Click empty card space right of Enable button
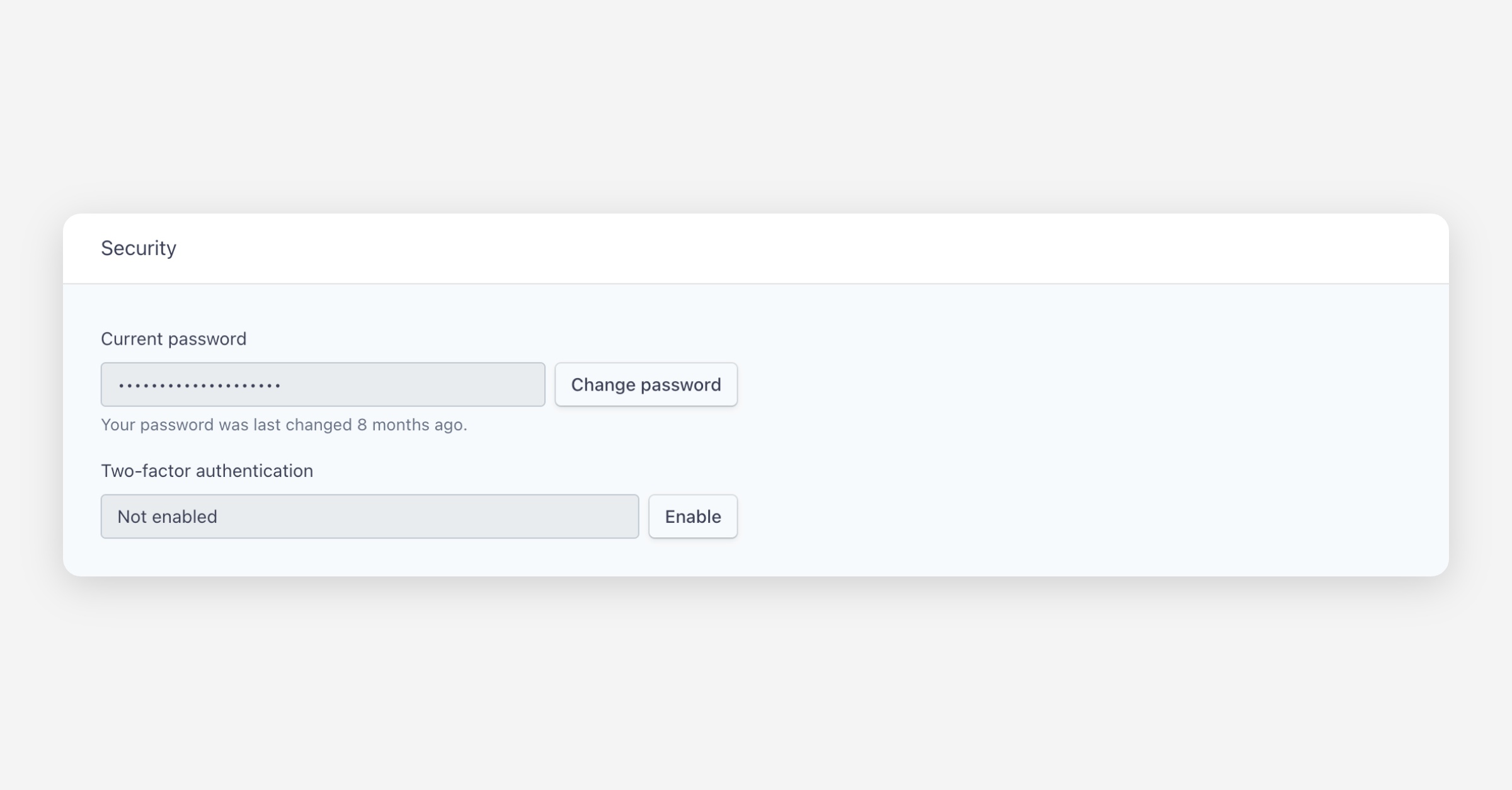The height and width of the screenshot is (790, 1512). [1071, 517]
